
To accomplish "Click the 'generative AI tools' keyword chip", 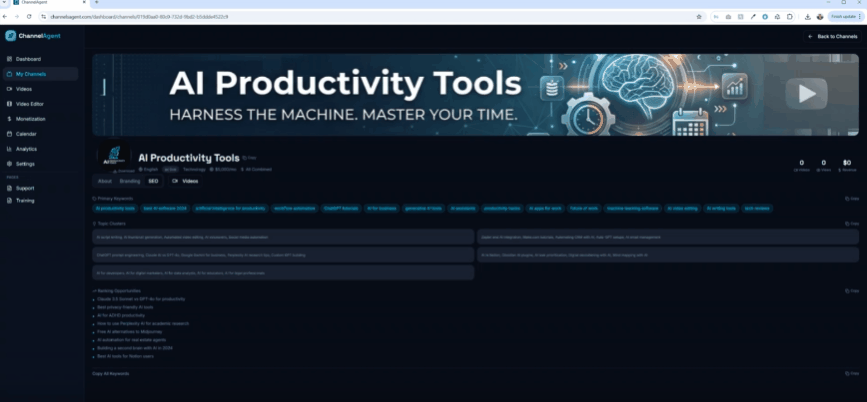I will tap(424, 208).
